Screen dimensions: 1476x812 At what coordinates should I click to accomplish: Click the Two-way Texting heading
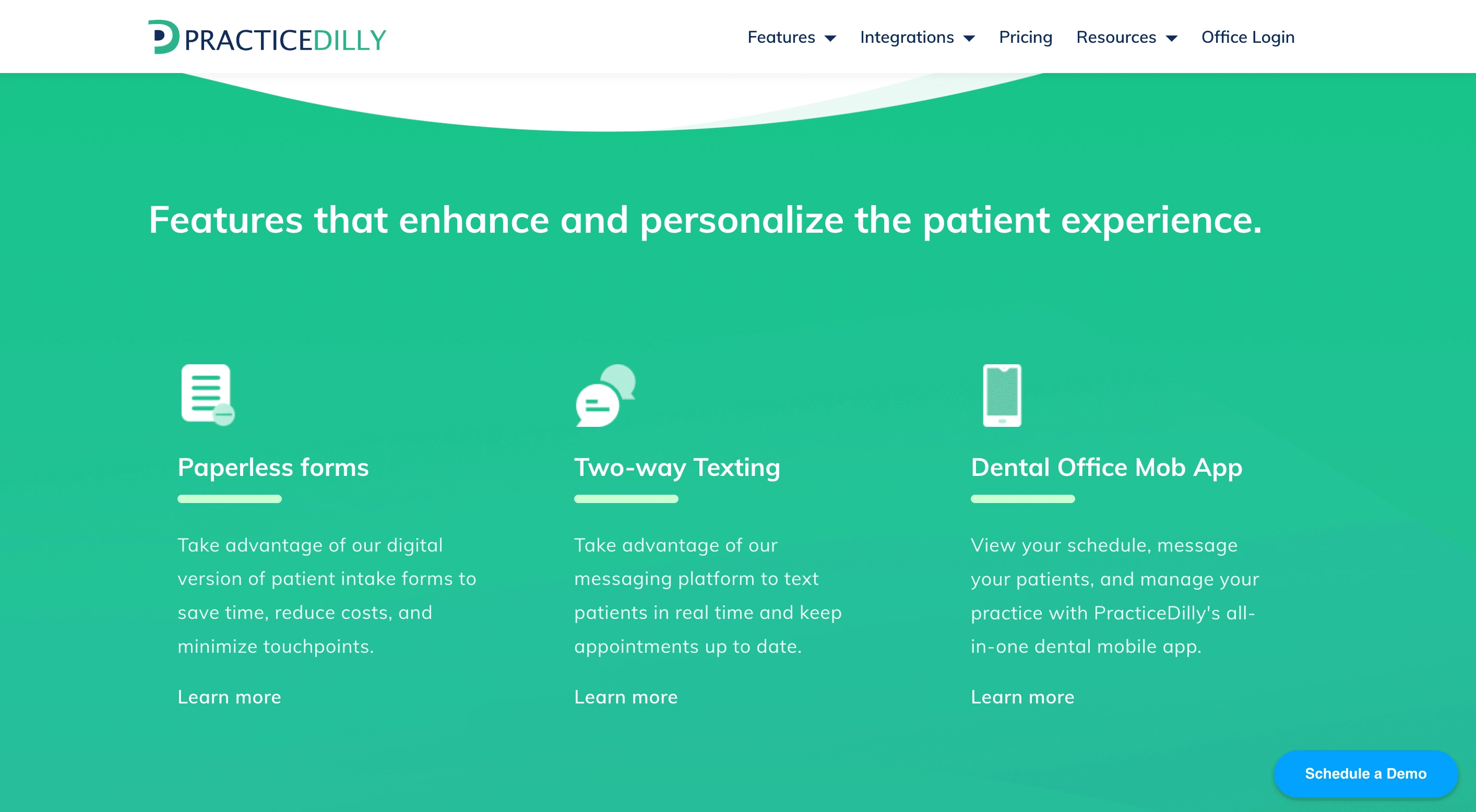point(677,468)
